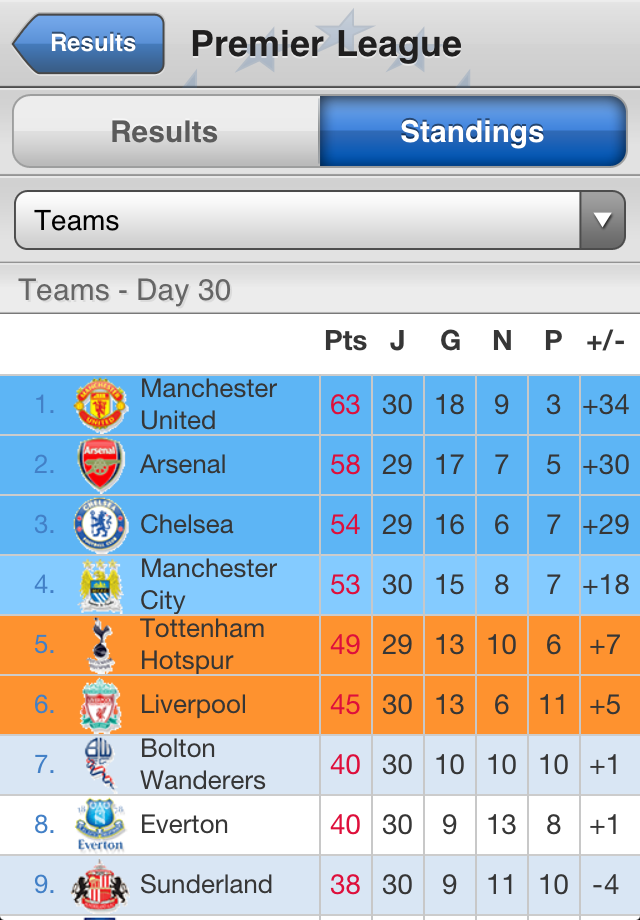
Task: Switch to the Results tab
Action: 166,132
